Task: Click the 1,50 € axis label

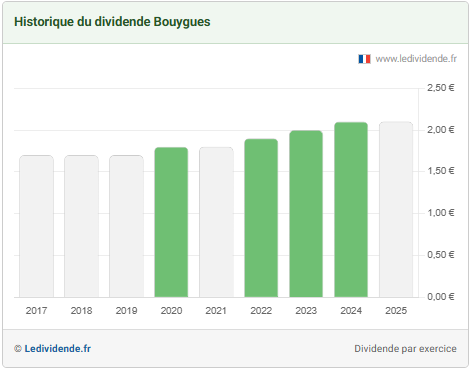Action: pyautogui.click(x=441, y=171)
